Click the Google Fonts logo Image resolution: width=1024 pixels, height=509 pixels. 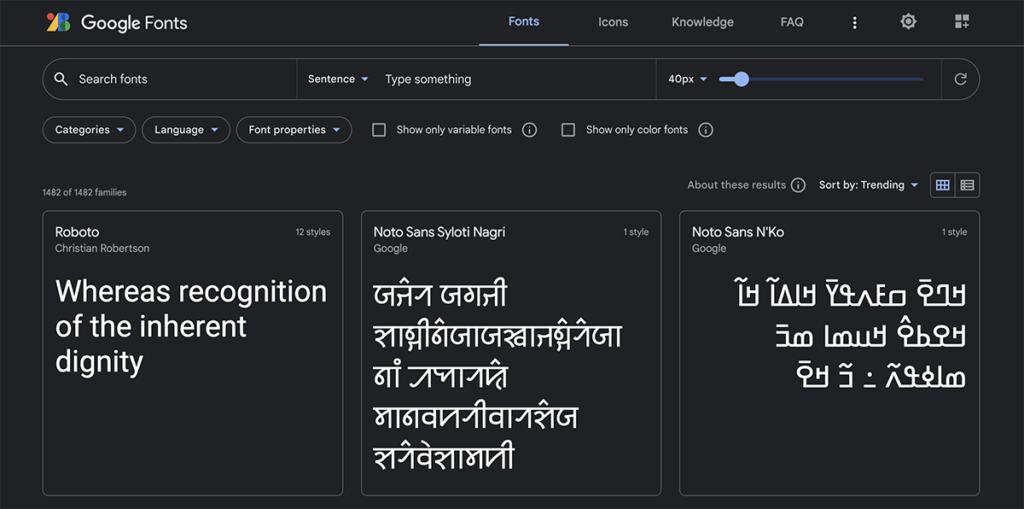117,23
